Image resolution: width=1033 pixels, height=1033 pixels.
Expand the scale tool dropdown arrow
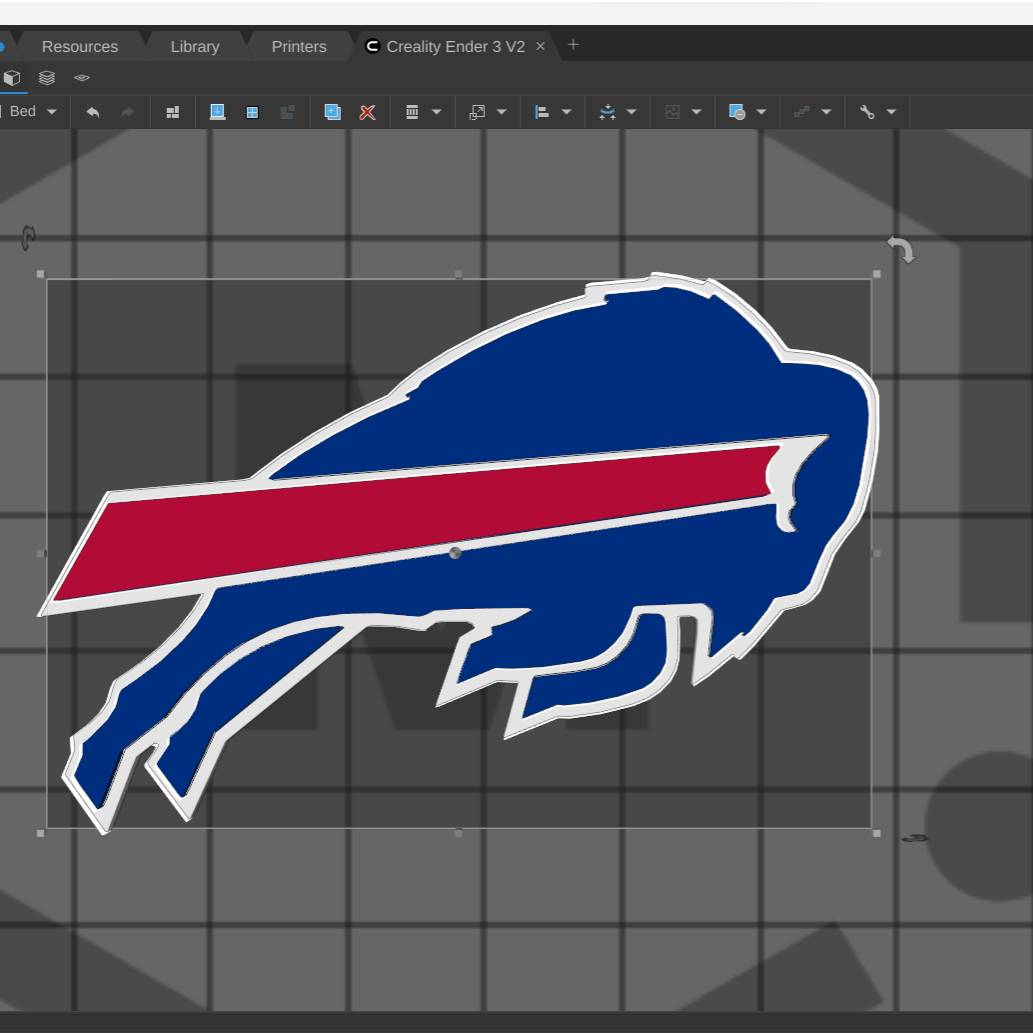(501, 112)
